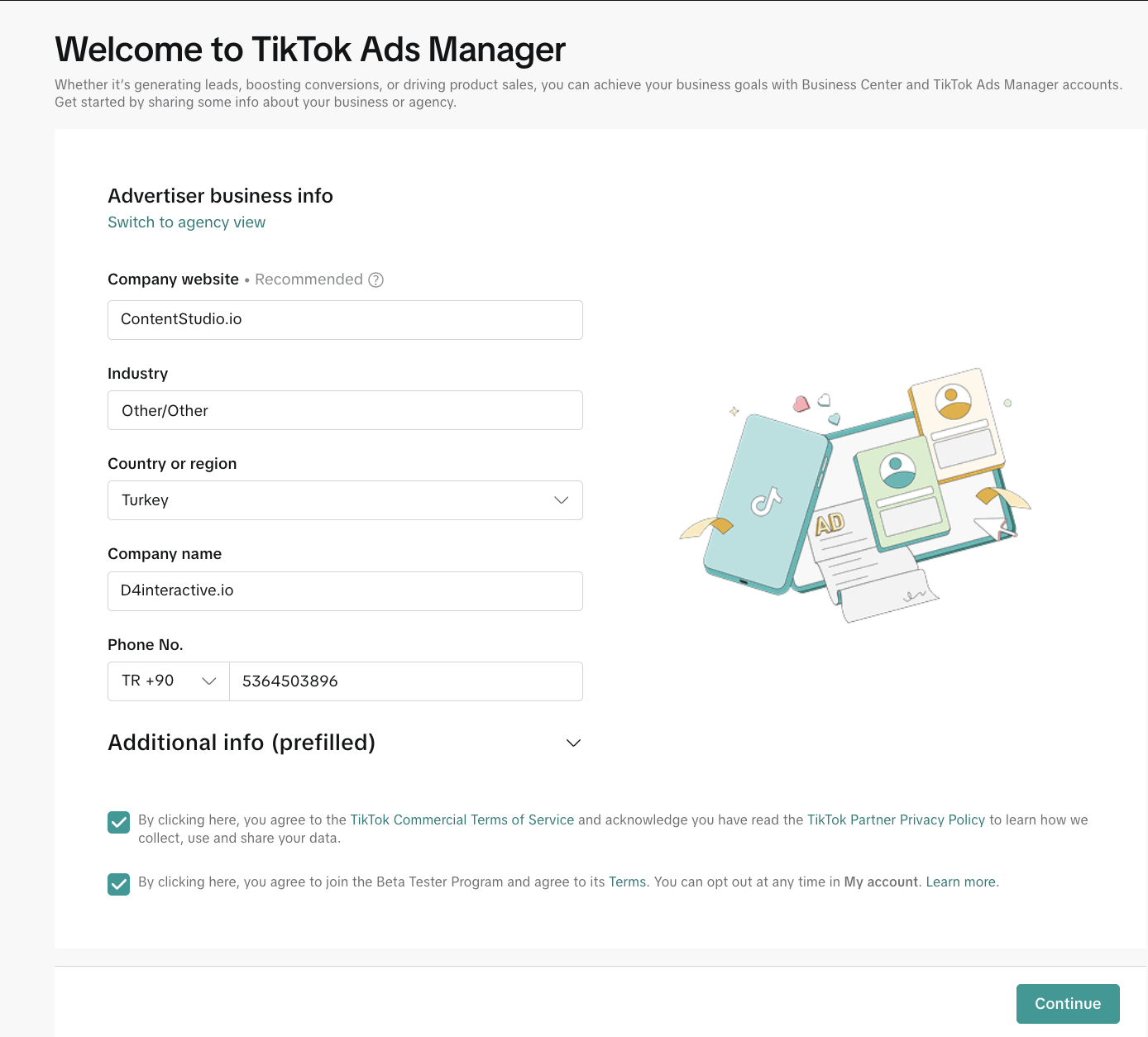Click the phone number input field
Image resolution: width=1148 pixels, height=1037 pixels.
click(406, 681)
